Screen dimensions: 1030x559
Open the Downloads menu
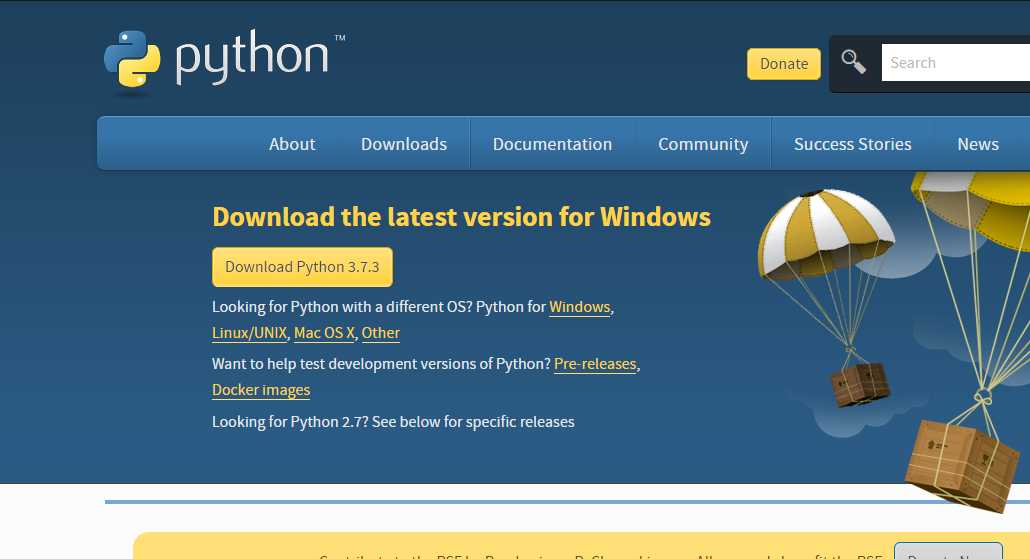[x=404, y=144]
